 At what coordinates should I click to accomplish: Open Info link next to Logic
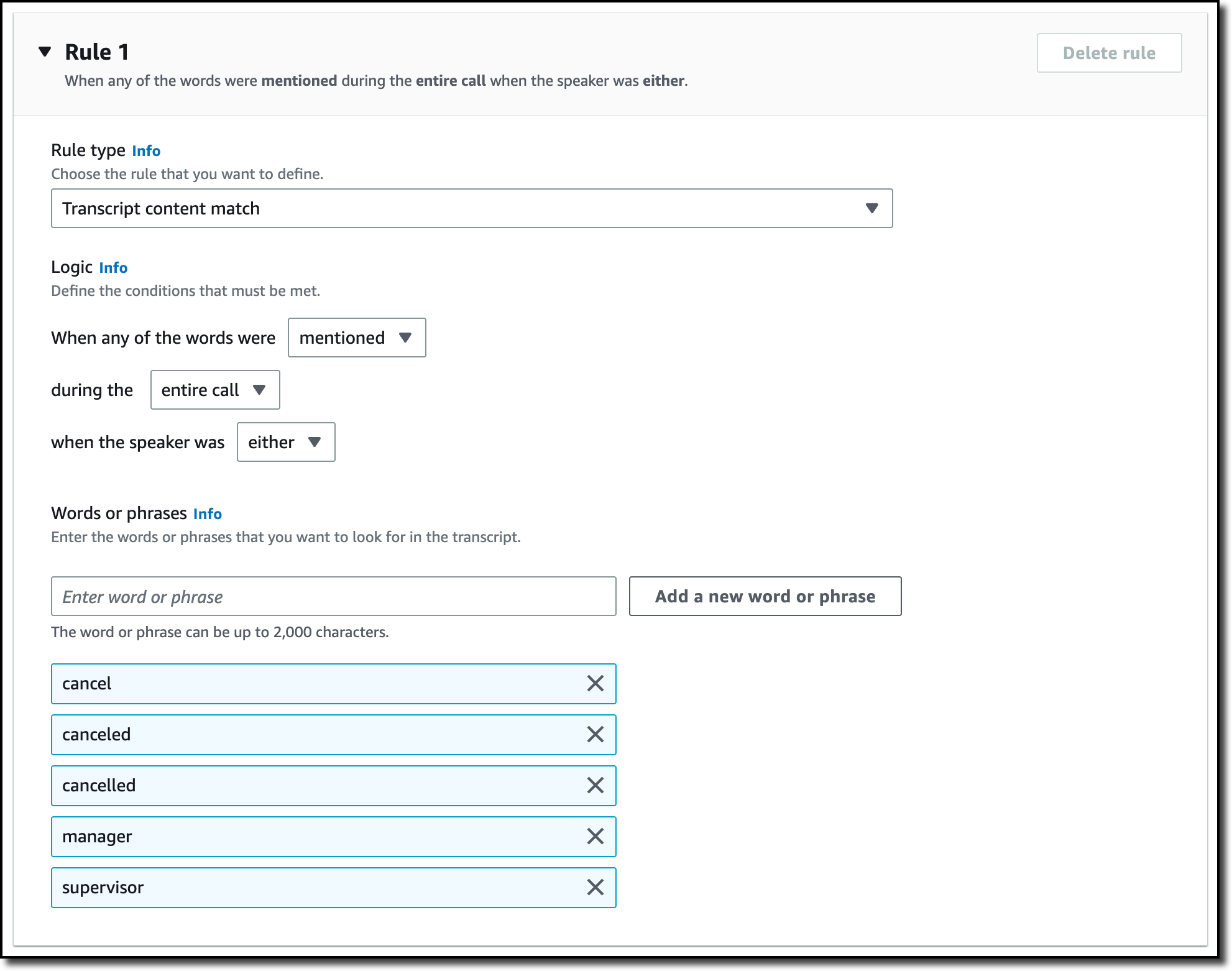pyautogui.click(x=113, y=268)
